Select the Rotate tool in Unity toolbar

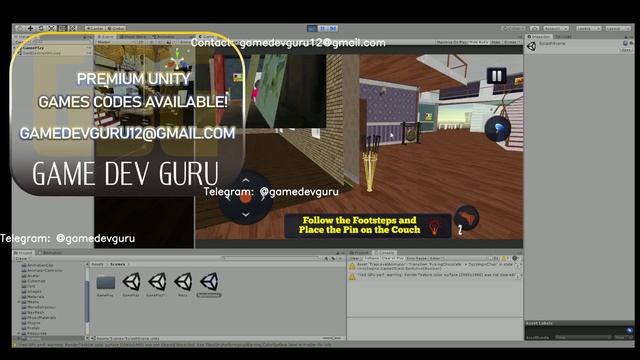[41, 28]
